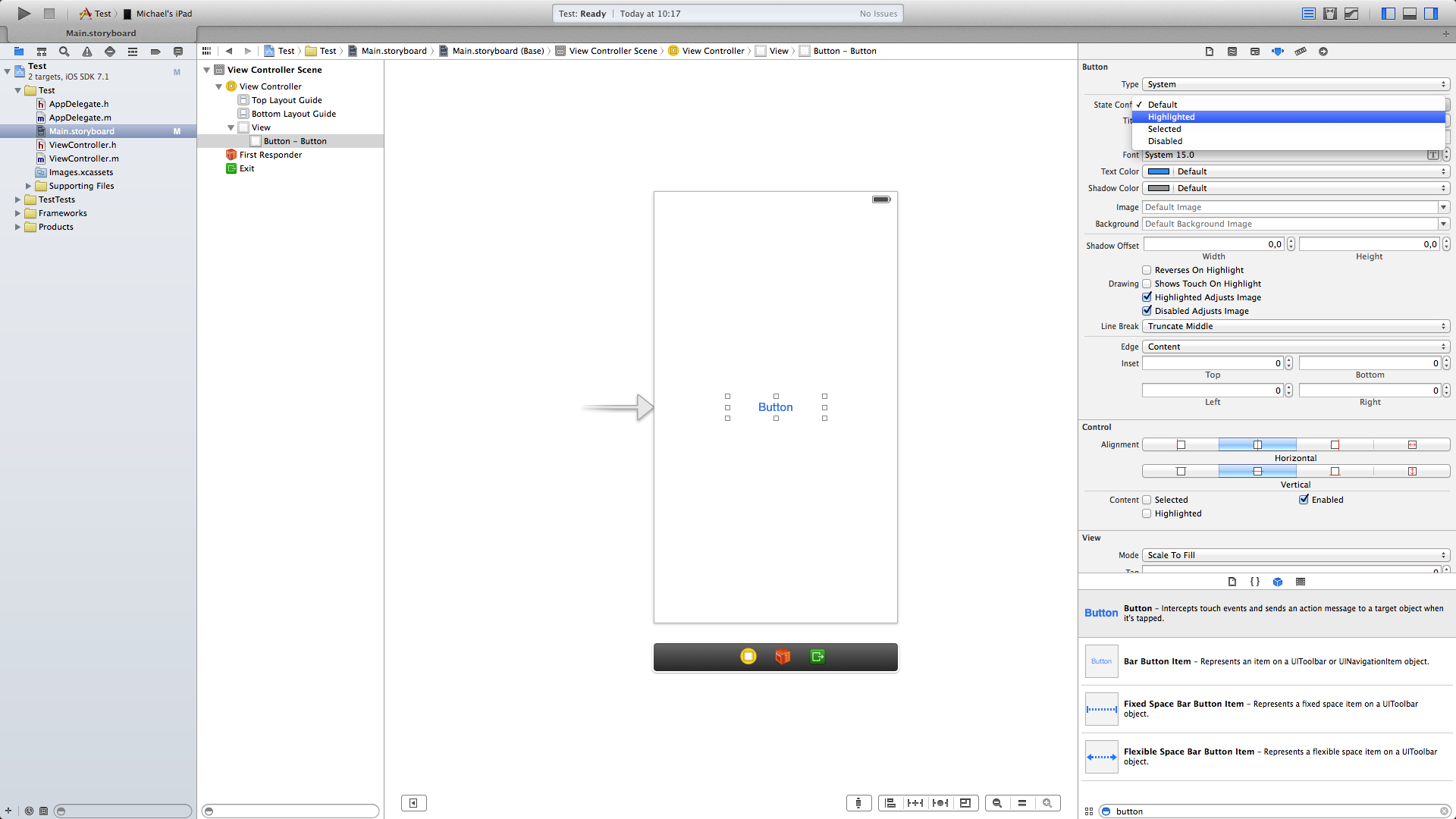1456x819 pixels.
Task: Enable Shows Touch On Highlight checkbox
Action: [x=1147, y=284]
